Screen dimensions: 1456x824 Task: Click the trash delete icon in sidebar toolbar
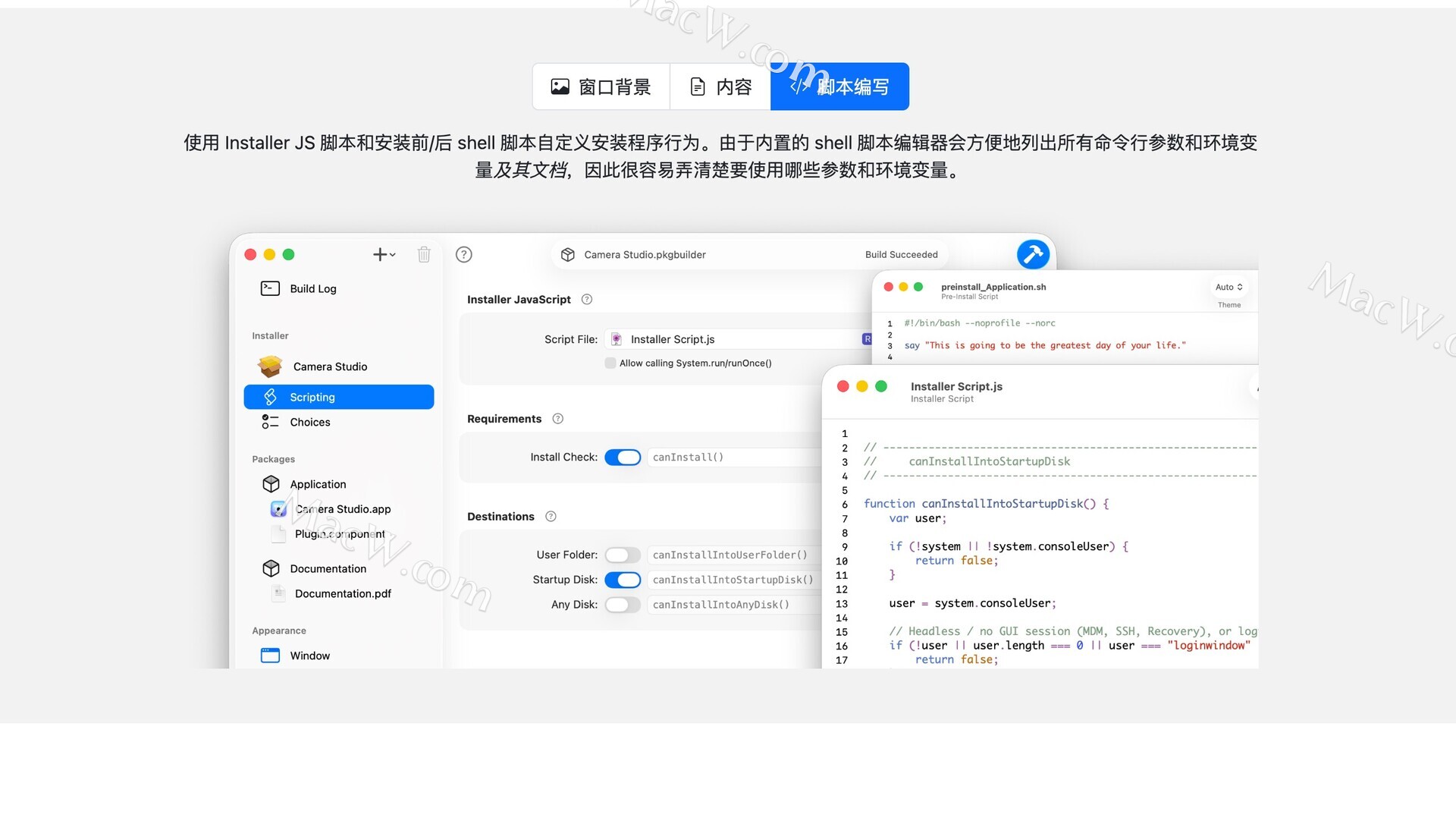point(424,255)
